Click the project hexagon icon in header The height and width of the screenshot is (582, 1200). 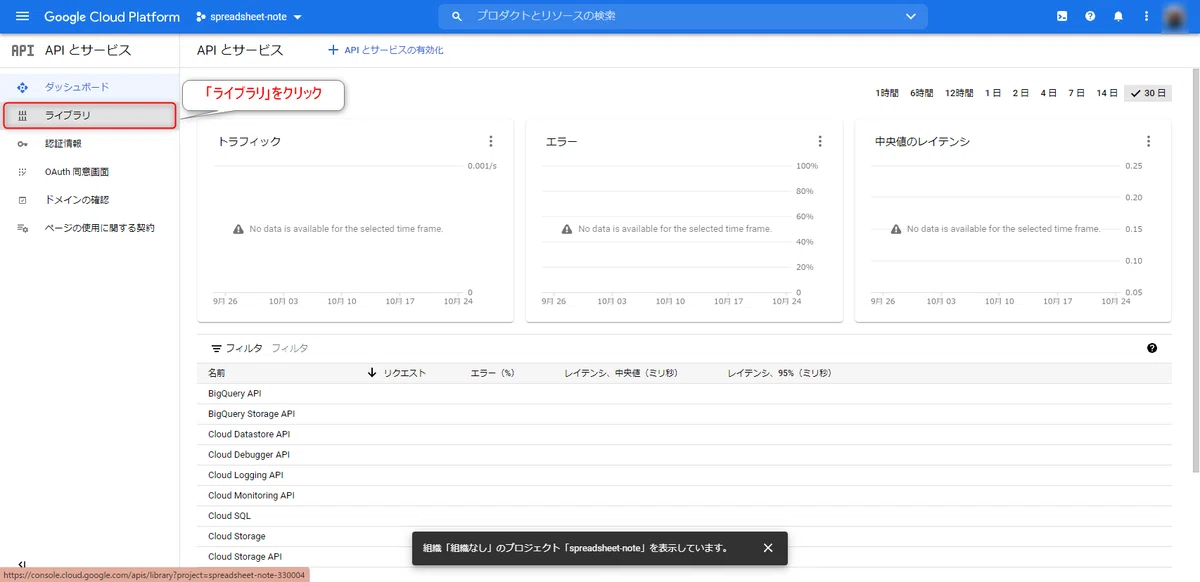[201, 17]
